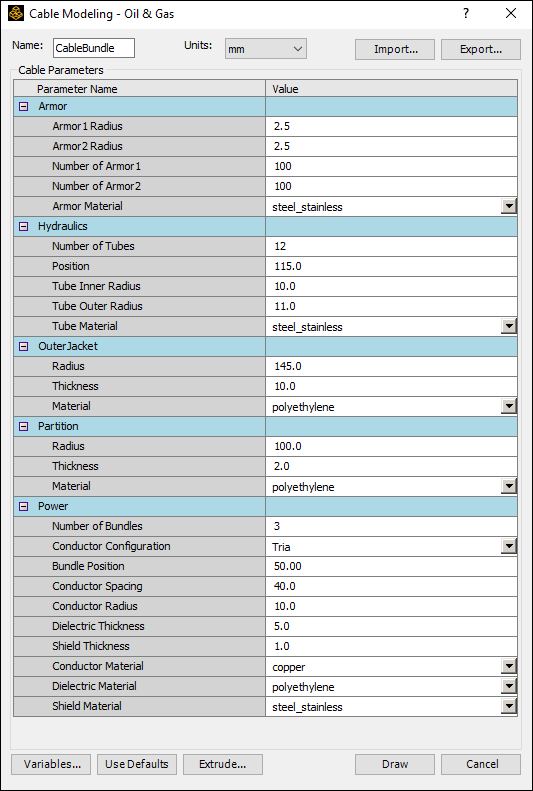Open Dielectric Material dropdown arrow

coord(509,687)
